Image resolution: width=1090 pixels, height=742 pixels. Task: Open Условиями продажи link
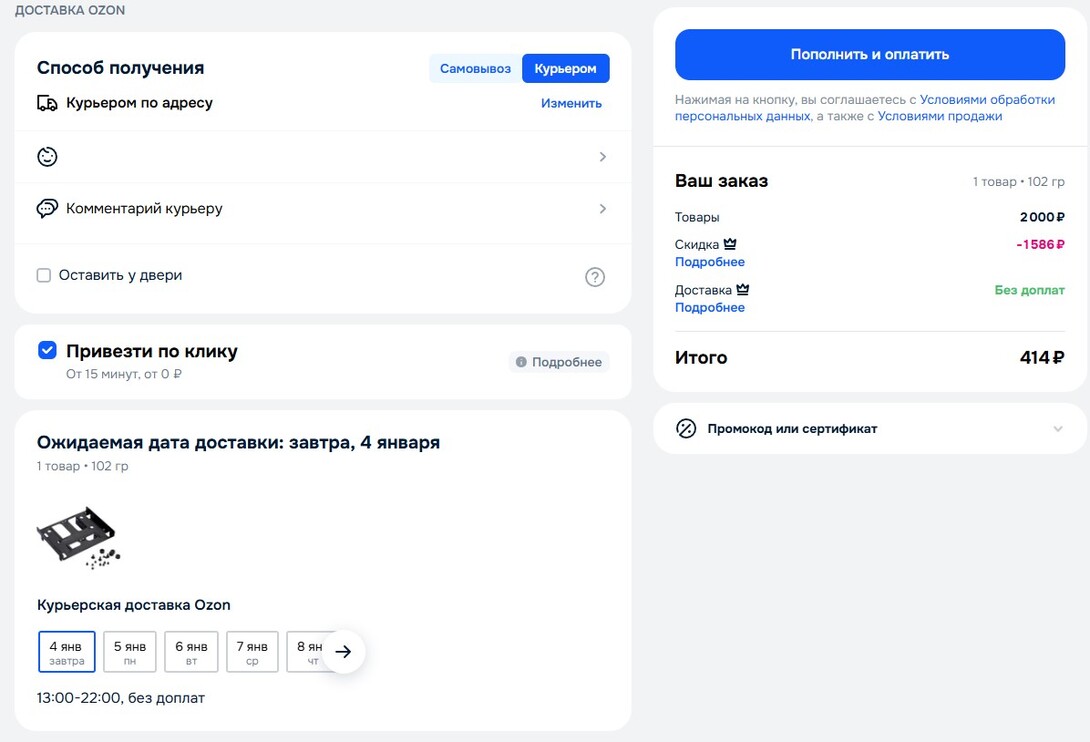pyautogui.click(x=940, y=116)
